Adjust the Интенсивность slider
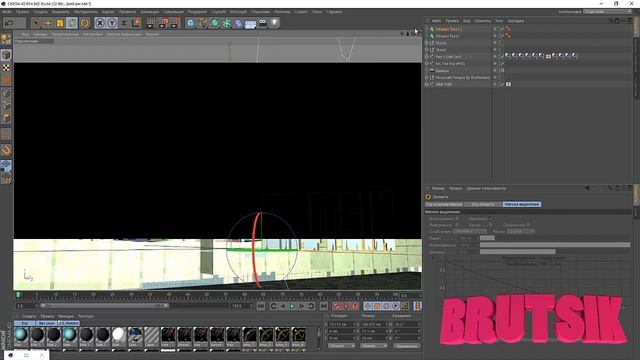The image size is (640, 360). click(x=555, y=245)
